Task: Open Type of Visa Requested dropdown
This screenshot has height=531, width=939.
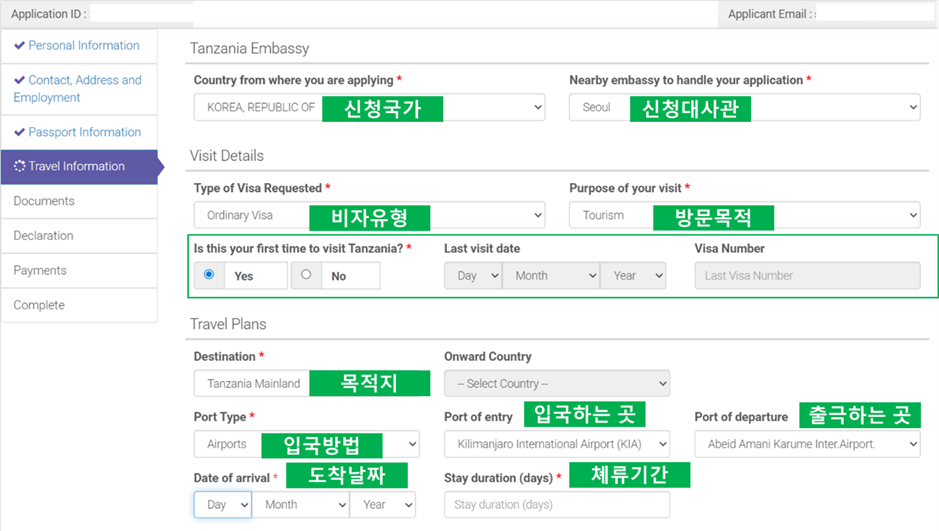Action: pos(369,215)
